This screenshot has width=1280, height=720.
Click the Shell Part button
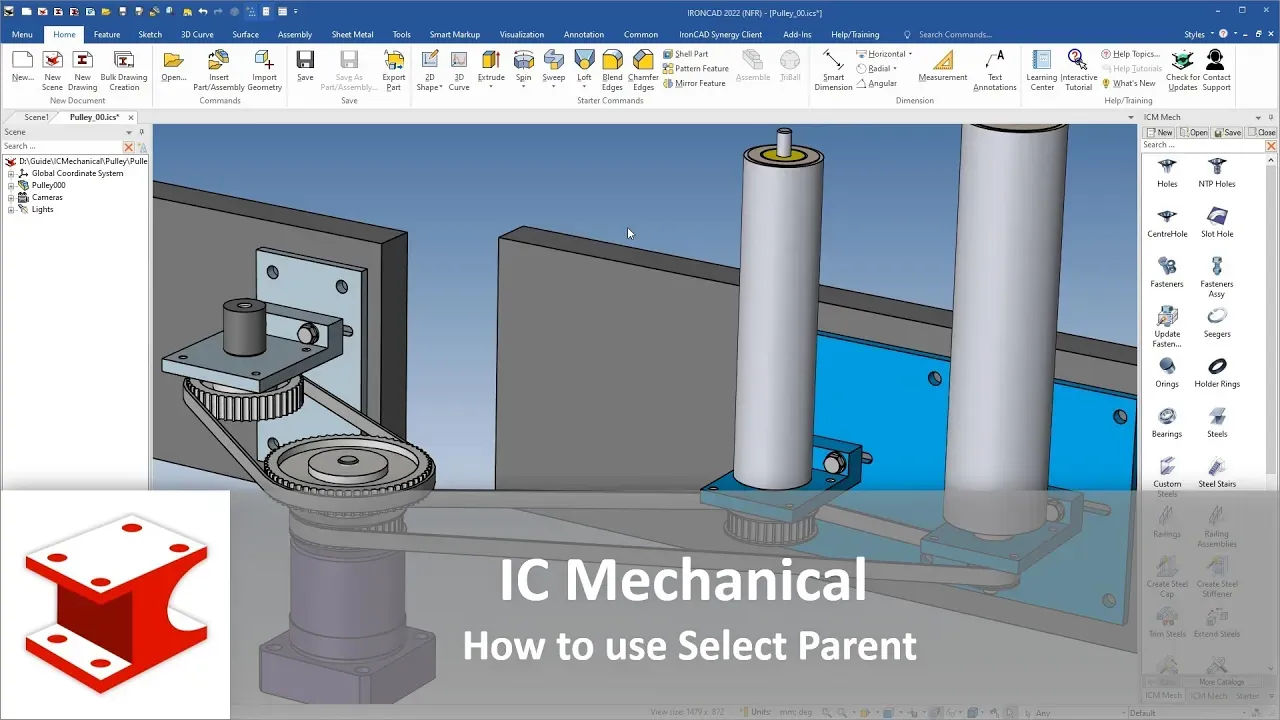(685, 54)
